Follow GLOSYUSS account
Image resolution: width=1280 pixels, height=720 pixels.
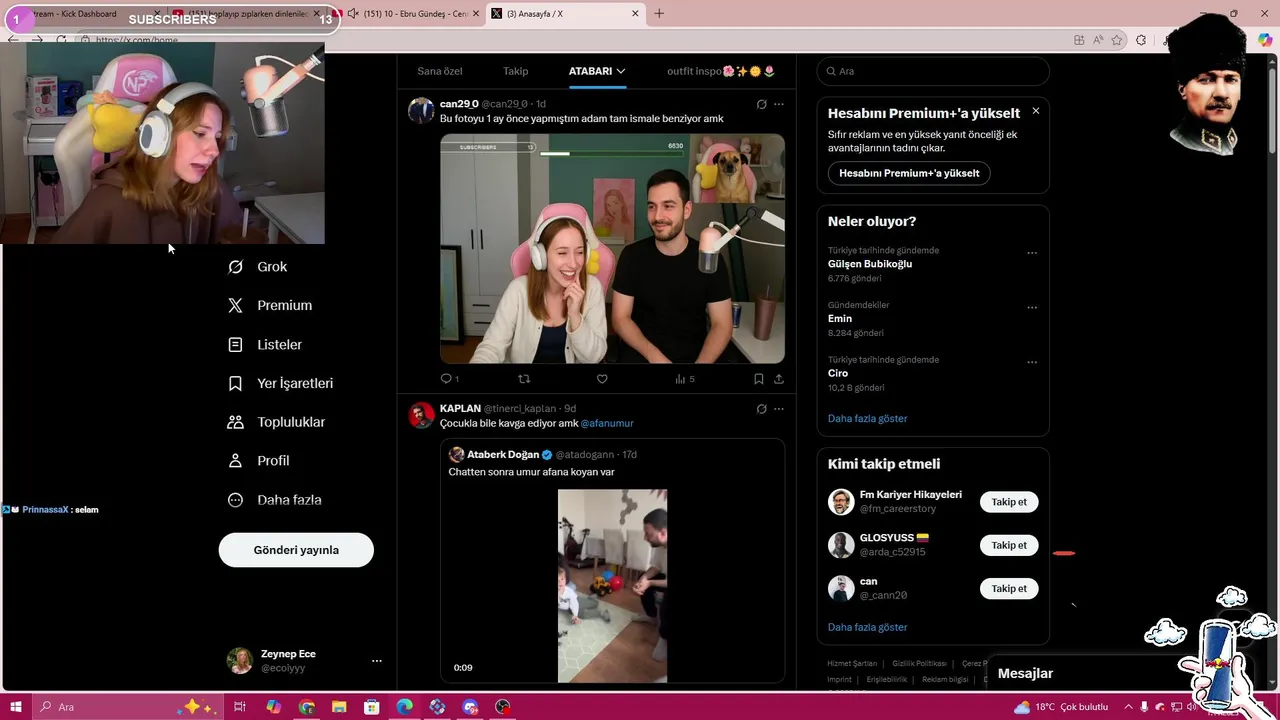(x=1009, y=545)
